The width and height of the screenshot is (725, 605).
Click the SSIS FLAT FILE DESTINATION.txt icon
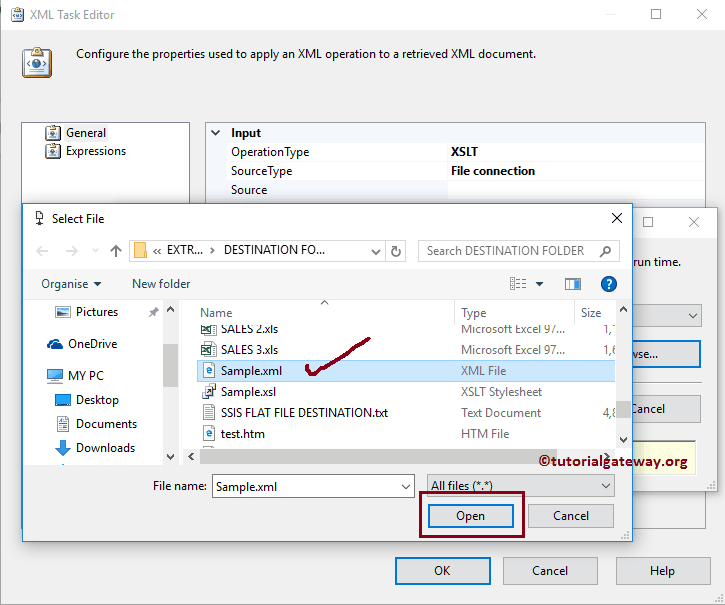[x=209, y=413]
